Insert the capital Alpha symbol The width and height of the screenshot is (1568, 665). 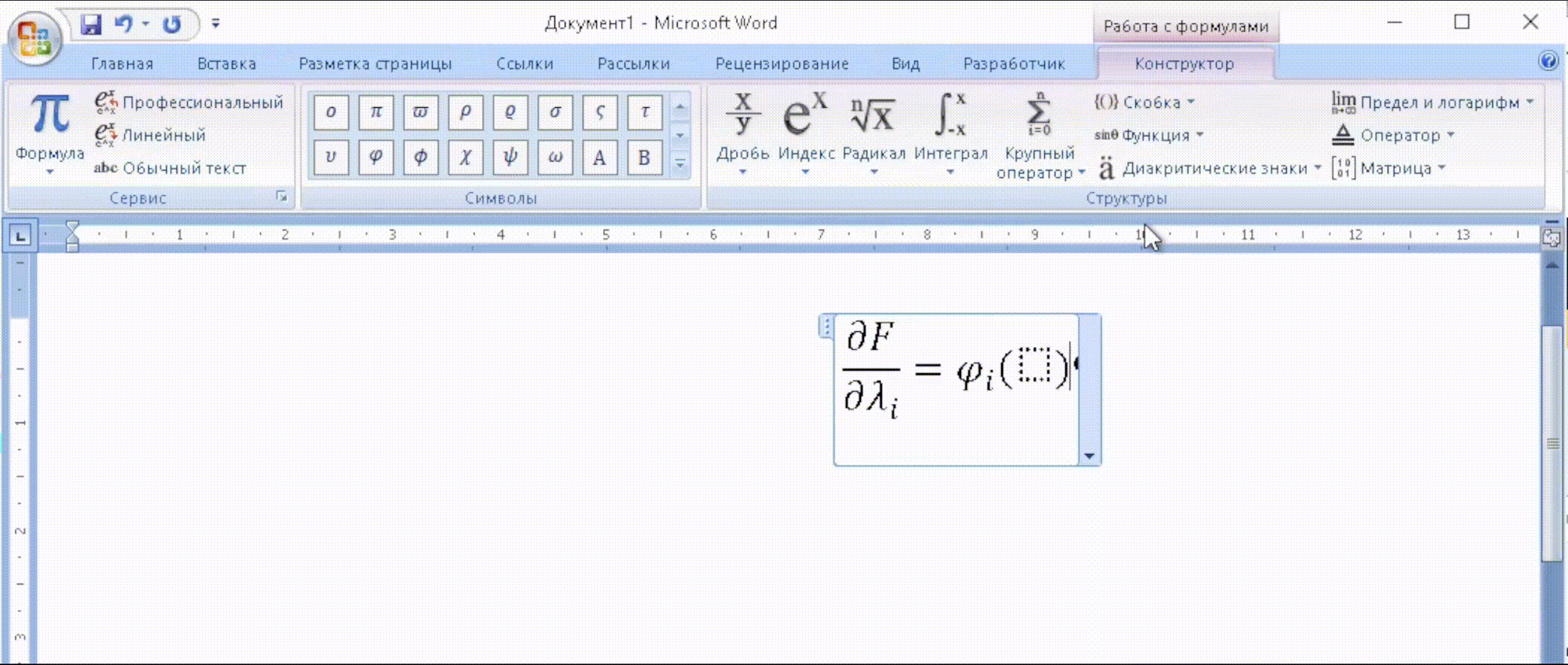click(x=600, y=158)
